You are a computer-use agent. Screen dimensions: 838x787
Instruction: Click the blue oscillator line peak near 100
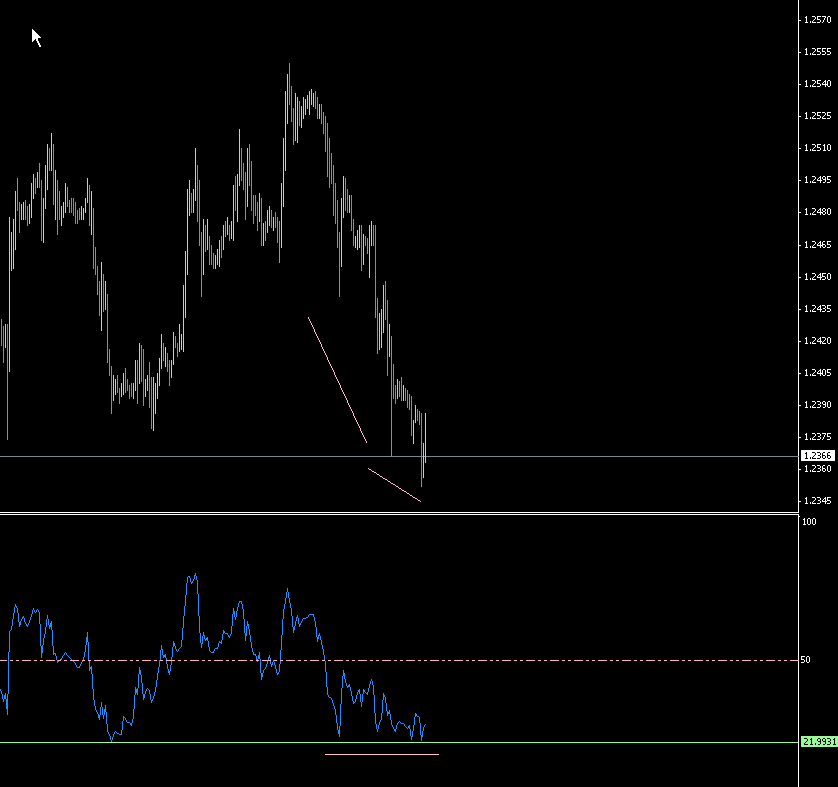tap(196, 574)
